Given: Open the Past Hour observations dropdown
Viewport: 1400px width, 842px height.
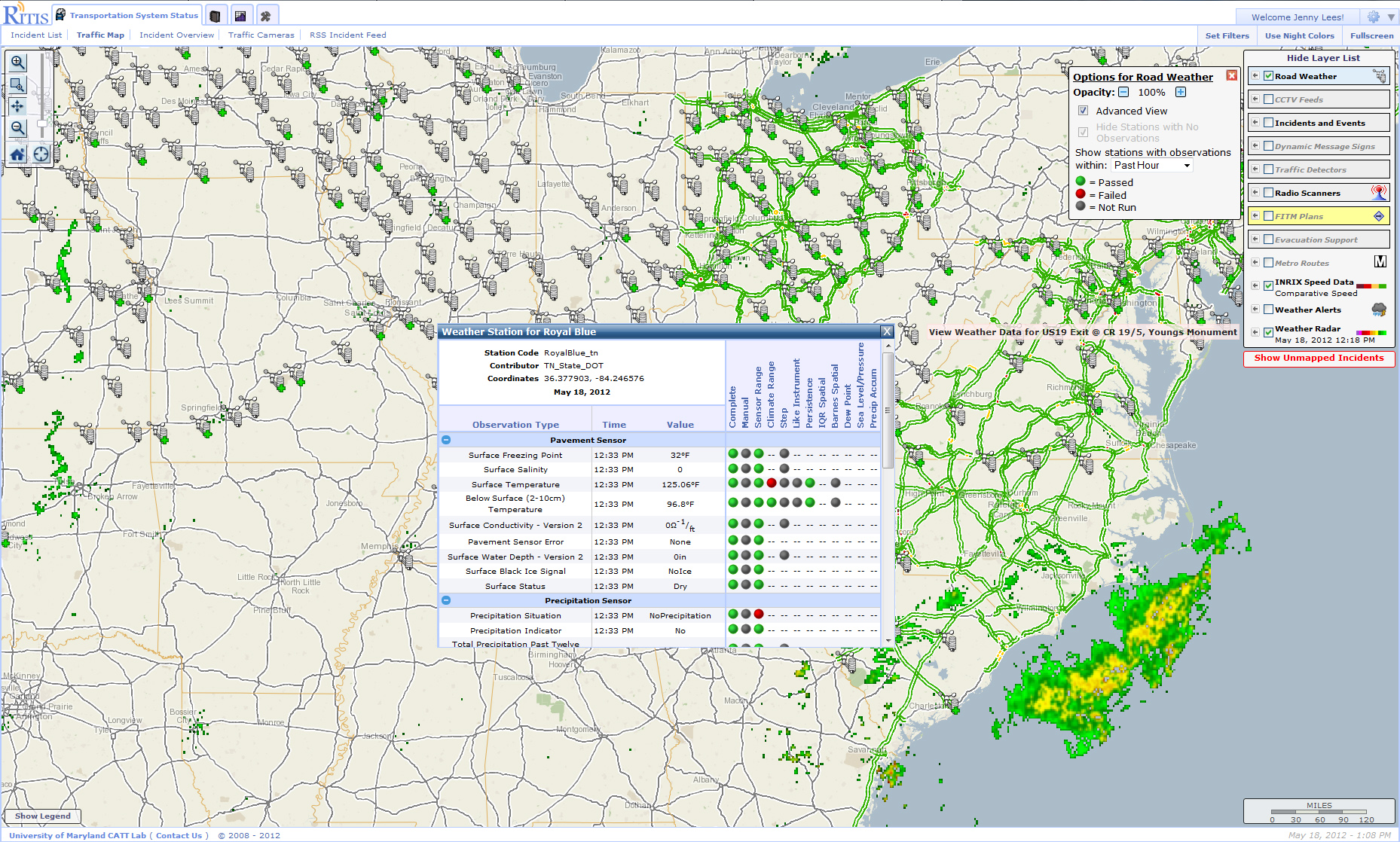Looking at the screenshot, I should click(1152, 166).
